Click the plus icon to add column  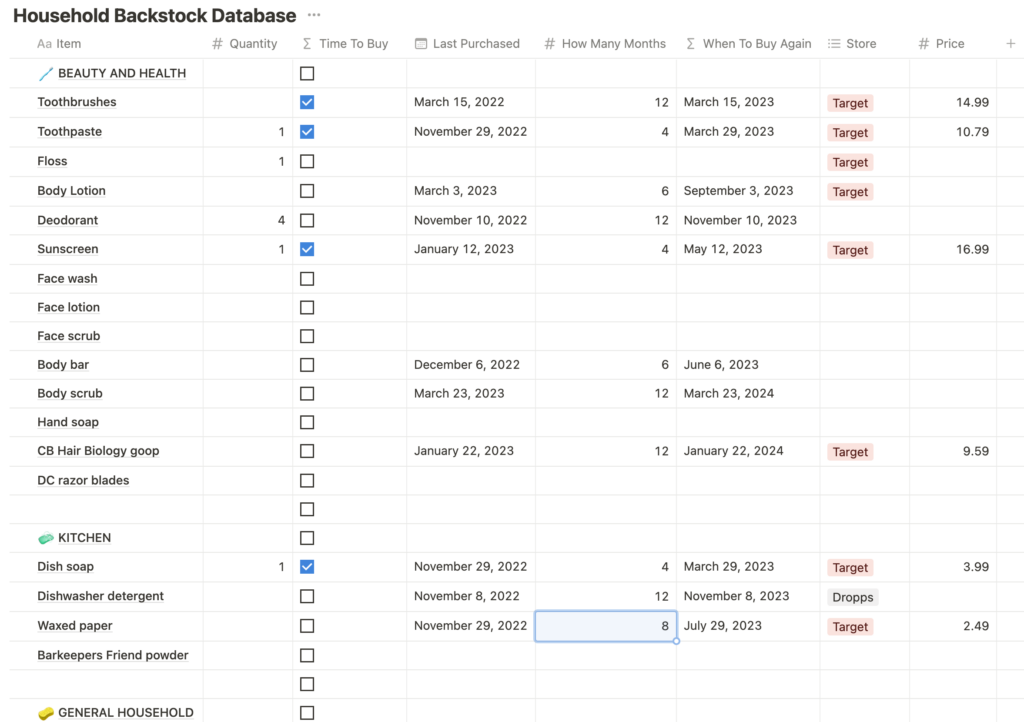coord(1010,44)
